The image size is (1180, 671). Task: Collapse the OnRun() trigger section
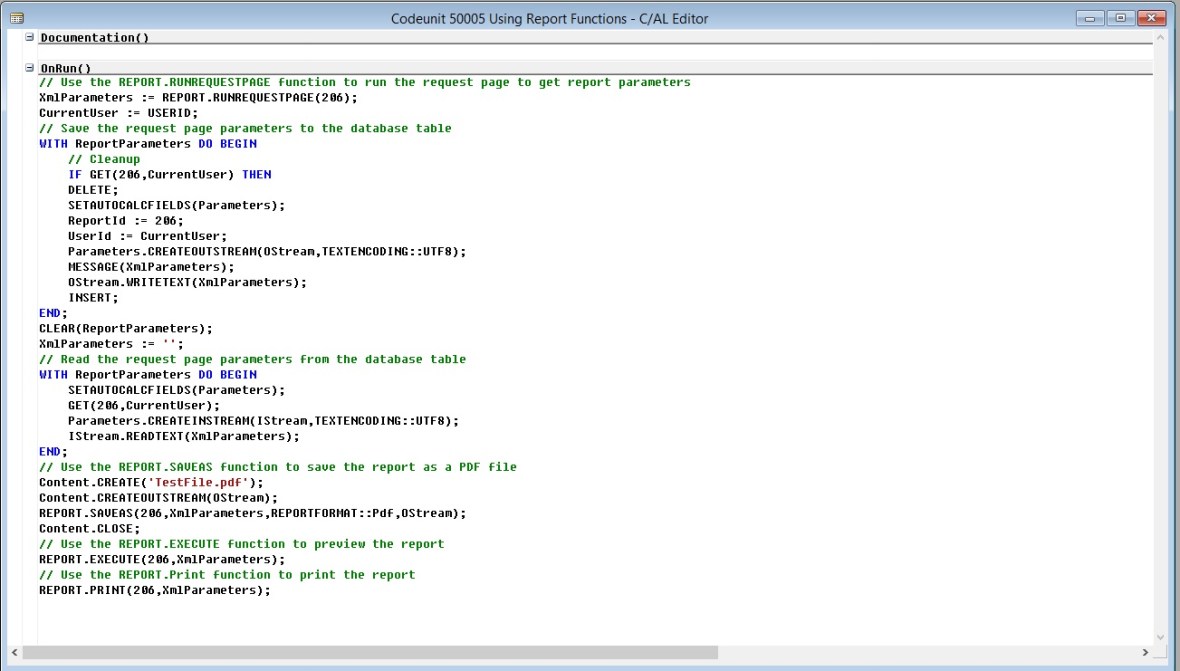pyautogui.click(x=30, y=66)
